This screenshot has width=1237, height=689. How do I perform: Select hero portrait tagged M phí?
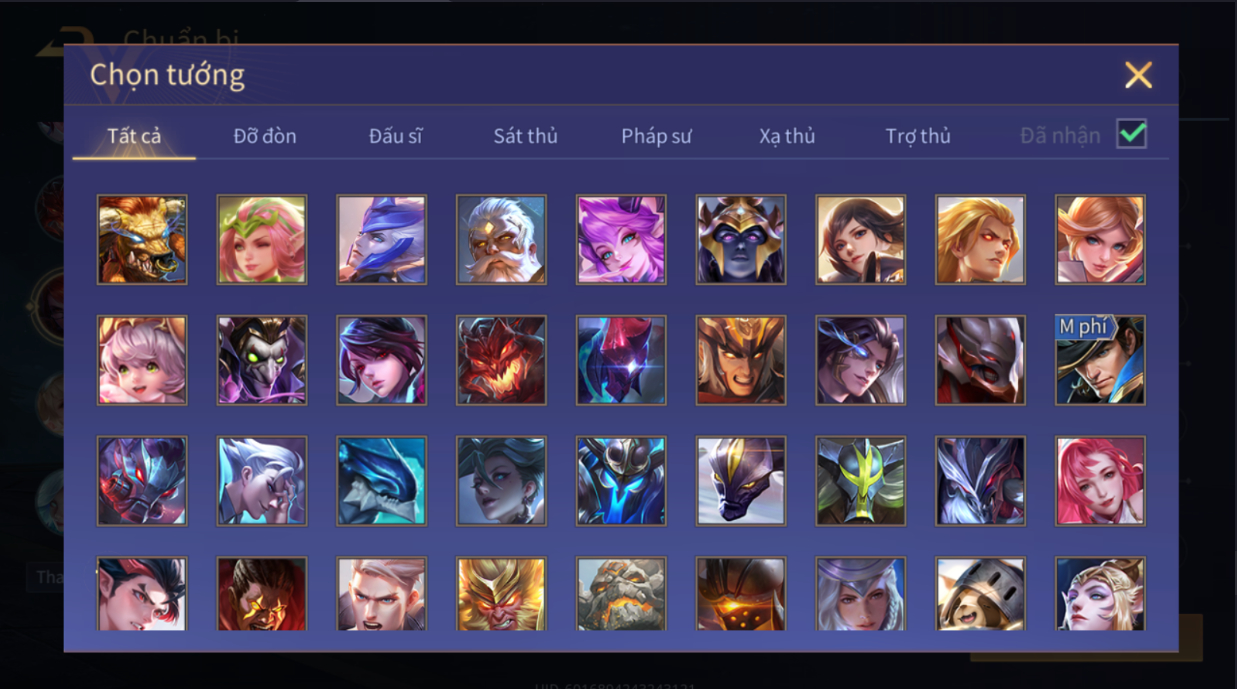click(x=1100, y=360)
